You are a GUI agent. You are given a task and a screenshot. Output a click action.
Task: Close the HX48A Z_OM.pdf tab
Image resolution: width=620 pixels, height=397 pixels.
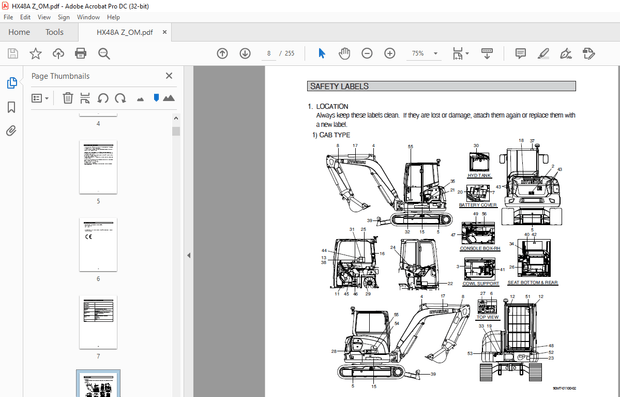tap(164, 32)
